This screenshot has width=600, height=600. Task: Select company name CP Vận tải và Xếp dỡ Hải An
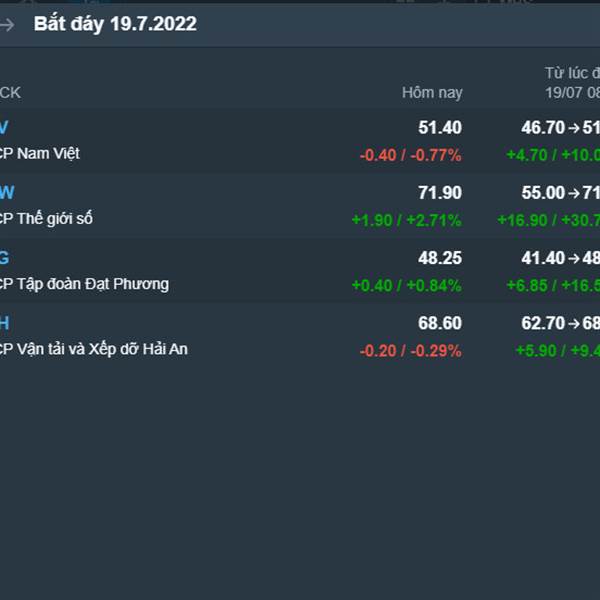[94, 349]
